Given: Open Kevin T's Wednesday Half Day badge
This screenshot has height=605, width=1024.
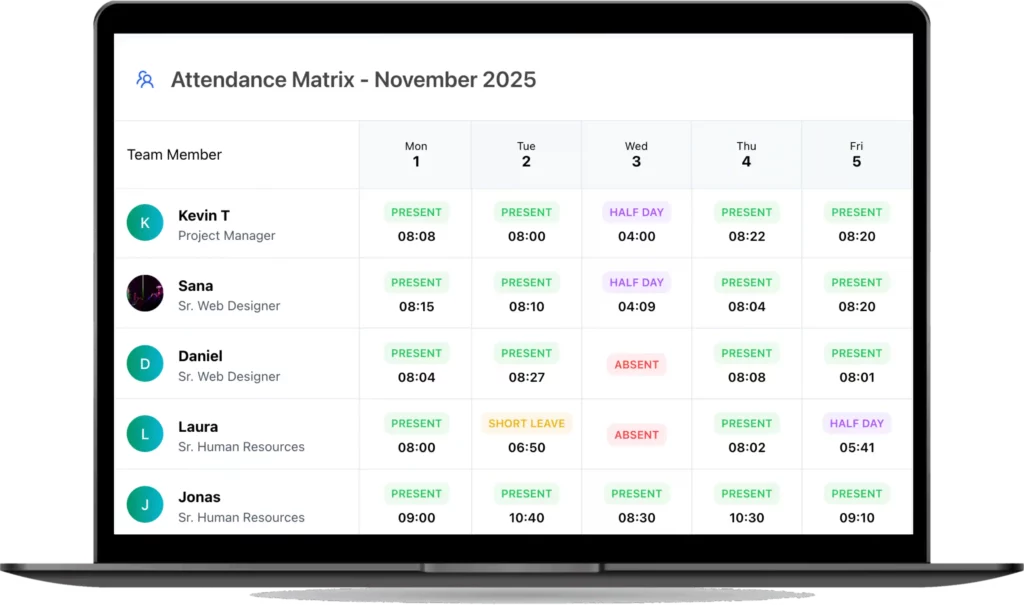Looking at the screenshot, I should pyautogui.click(x=636, y=212).
